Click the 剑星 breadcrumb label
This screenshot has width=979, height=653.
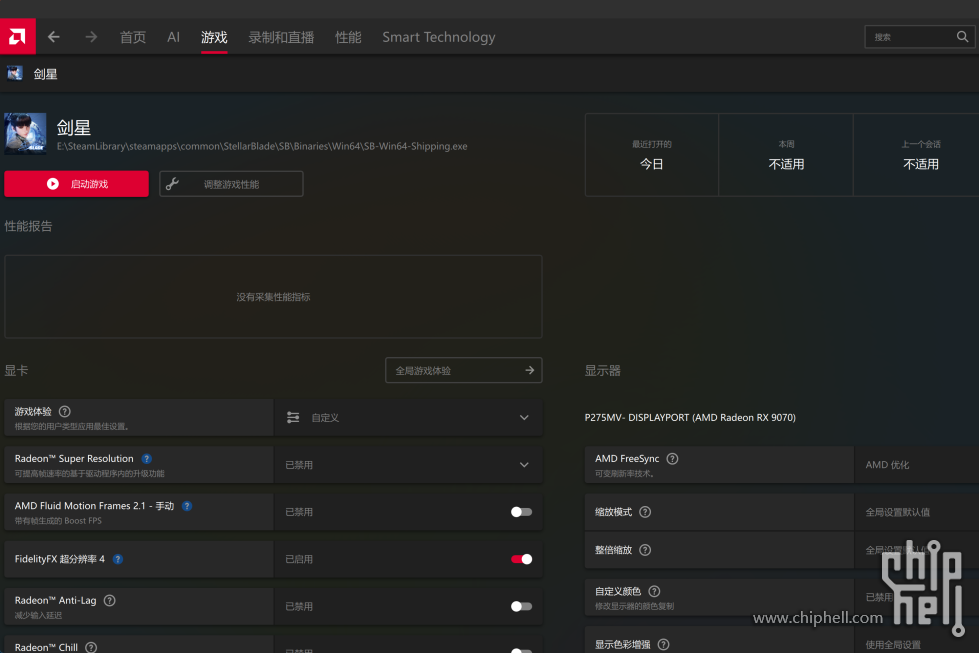[46, 74]
